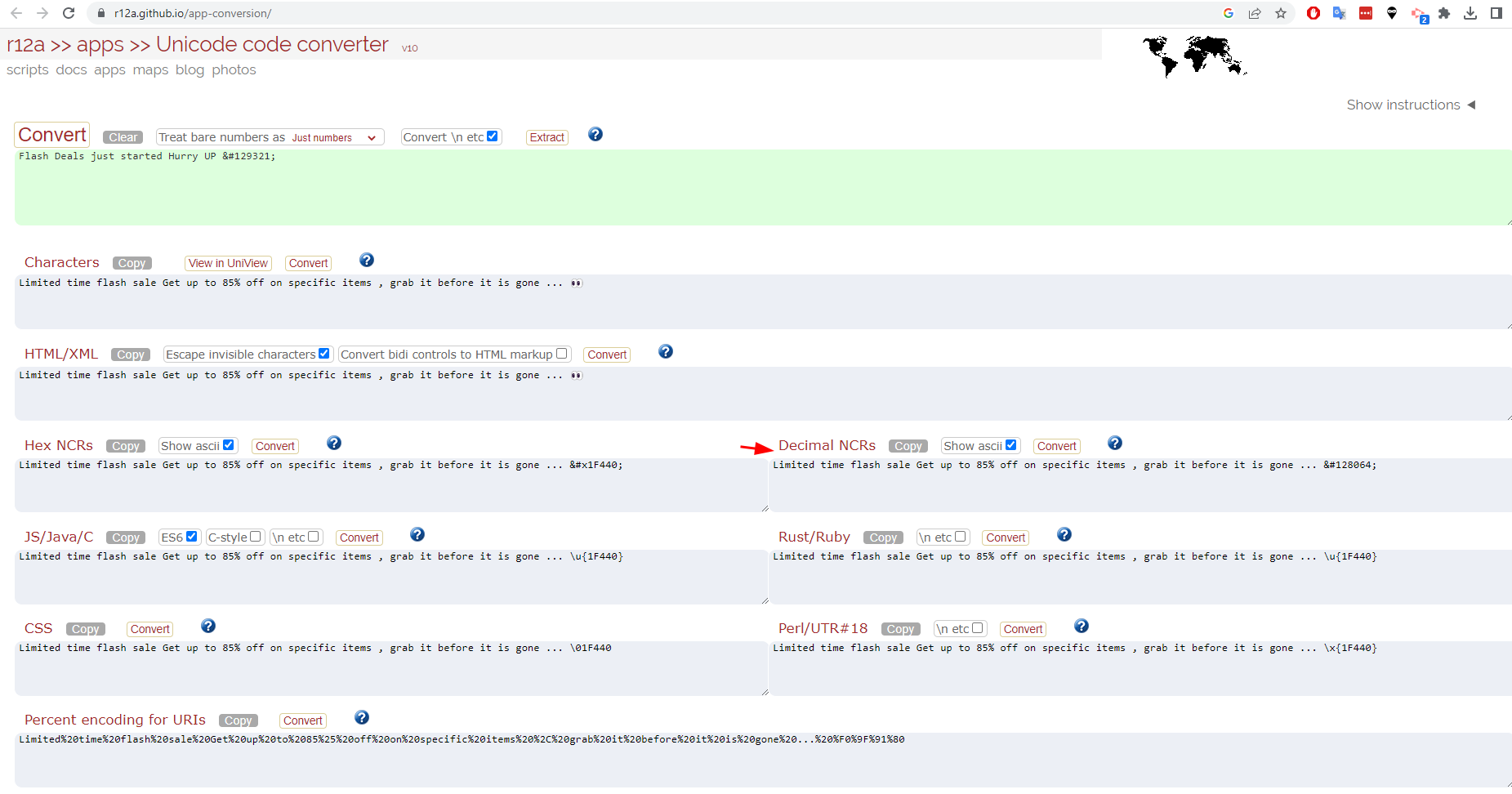
Task: Uncheck the Convert \n etc checkbox
Action: pyautogui.click(x=493, y=136)
